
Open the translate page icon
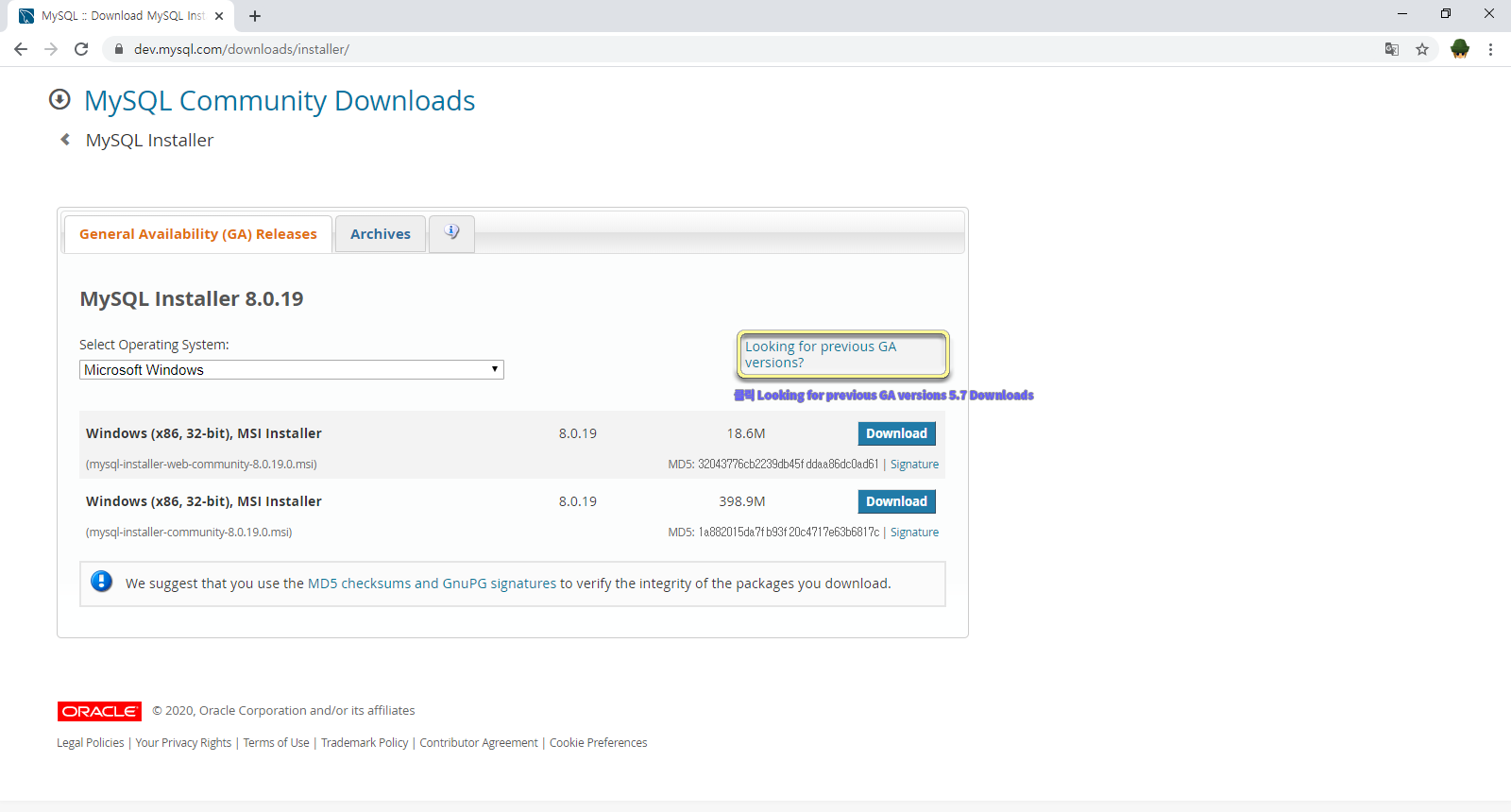(1392, 49)
